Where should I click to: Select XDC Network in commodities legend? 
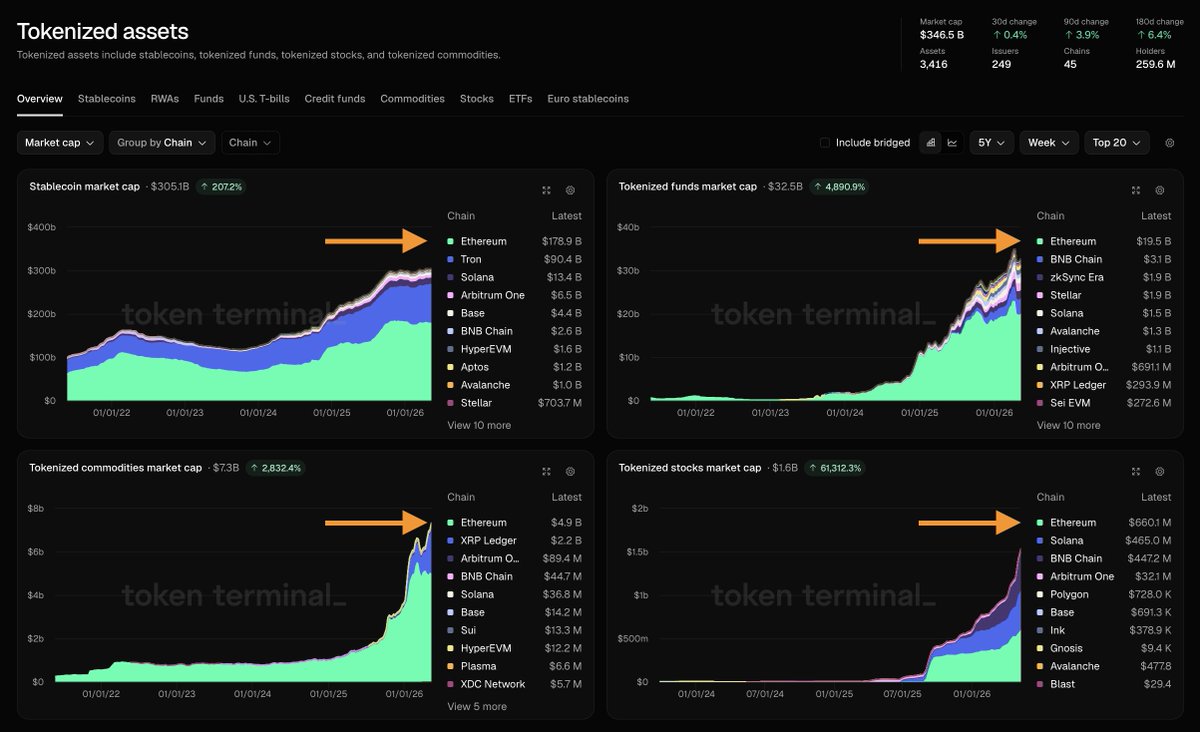click(493, 684)
